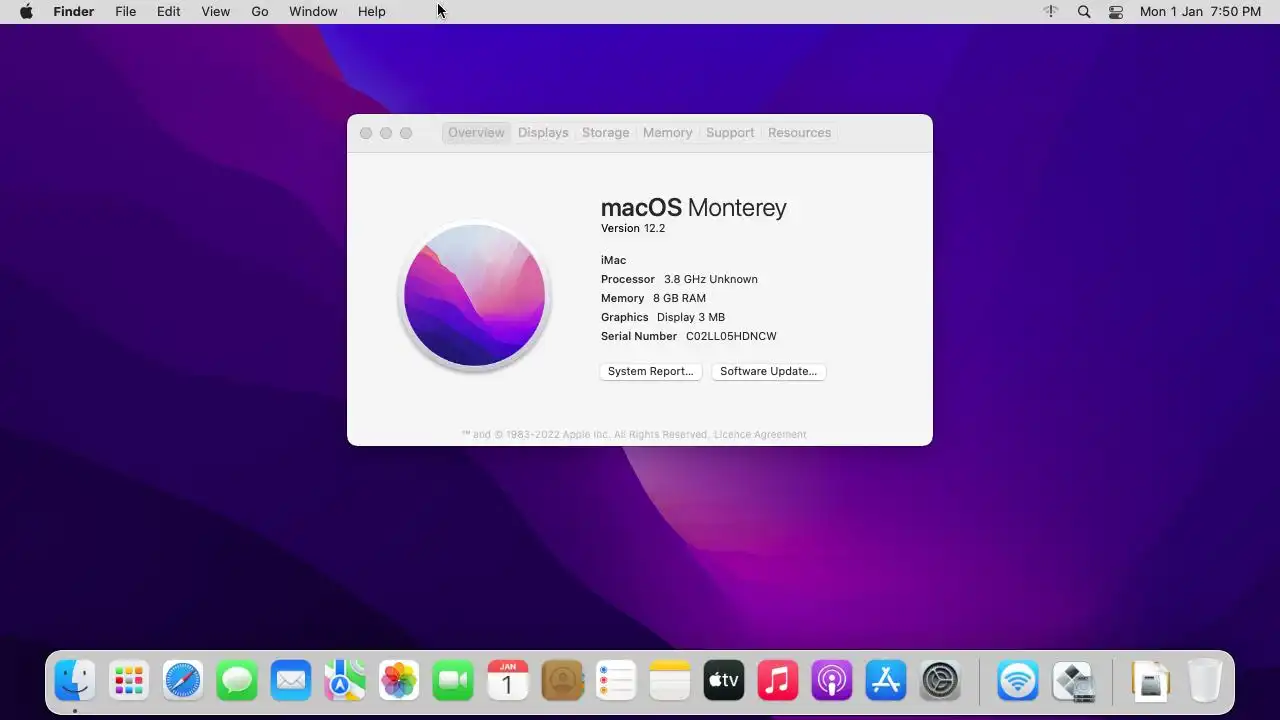Open the Licence Agreement link
This screenshot has height=720, width=1280.
pyautogui.click(x=760, y=435)
